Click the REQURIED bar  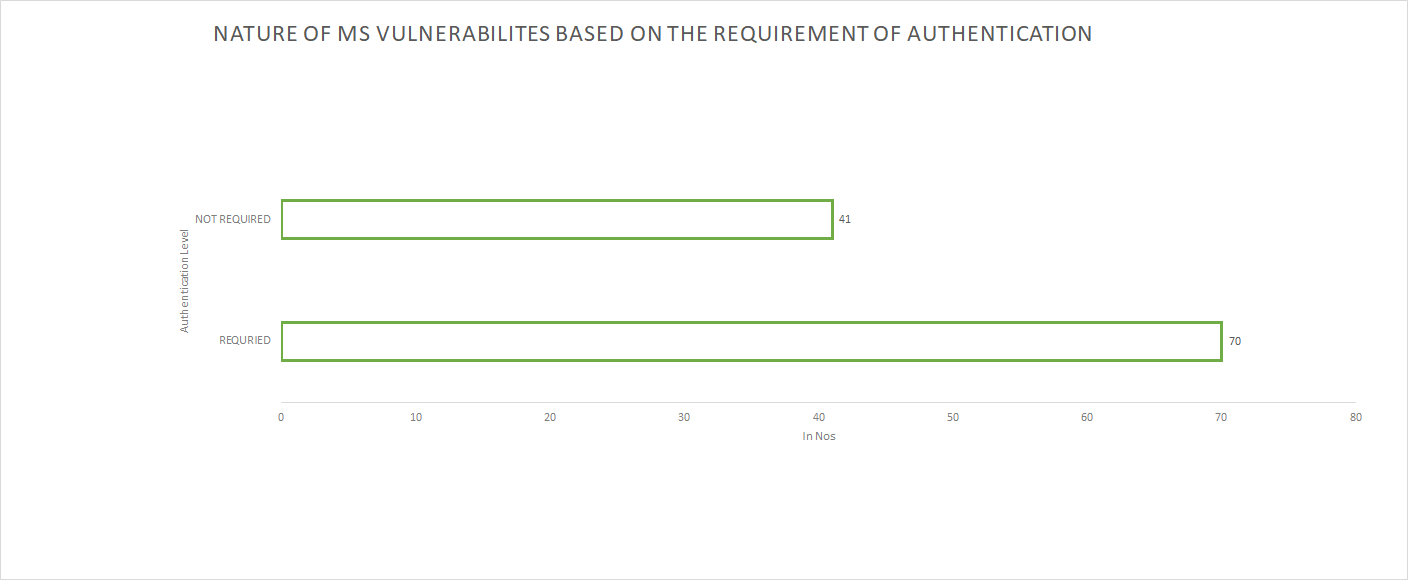pyautogui.click(x=751, y=341)
